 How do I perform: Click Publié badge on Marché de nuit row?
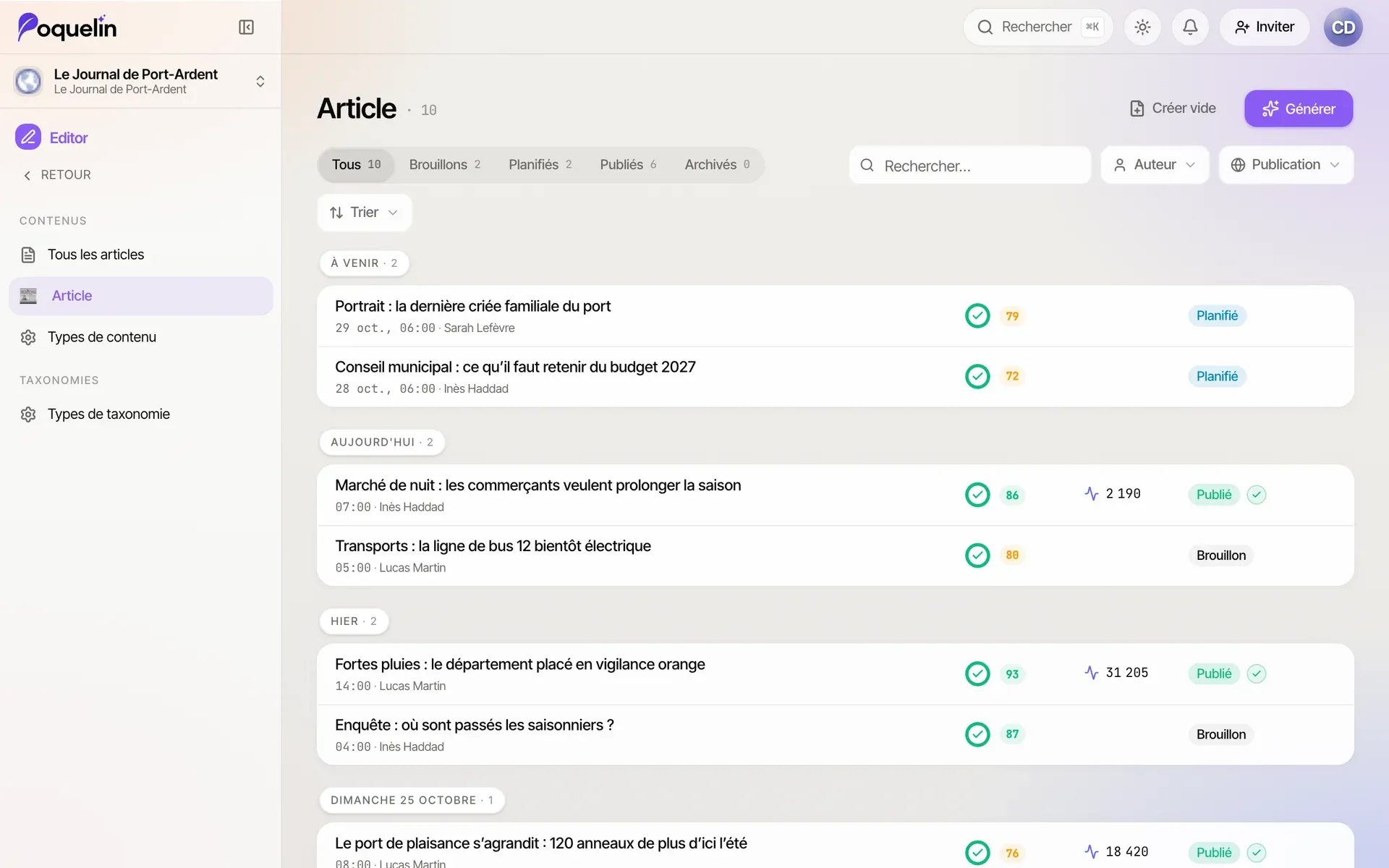(x=1214, y=495)
